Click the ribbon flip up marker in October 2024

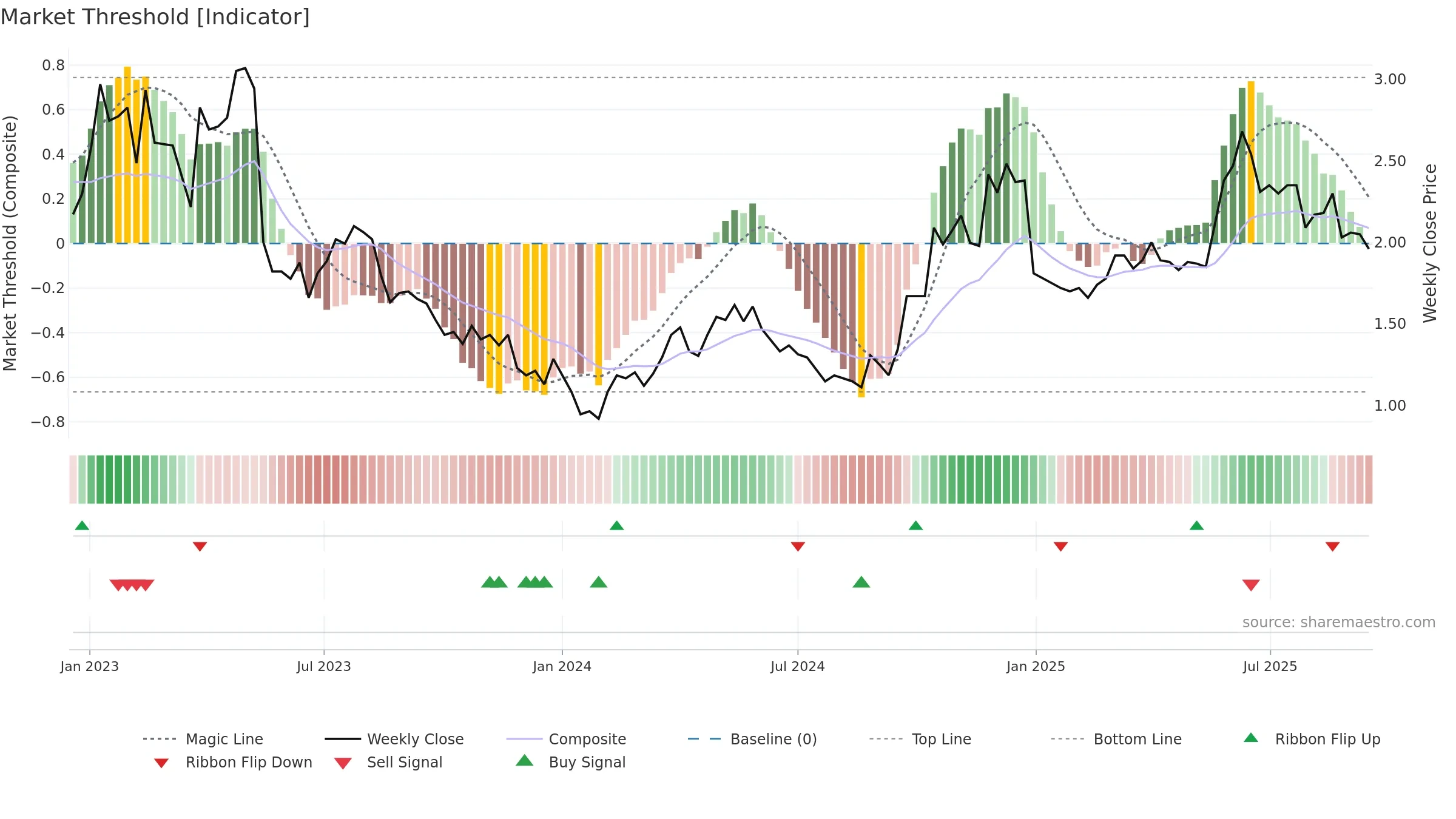(915, 525)
